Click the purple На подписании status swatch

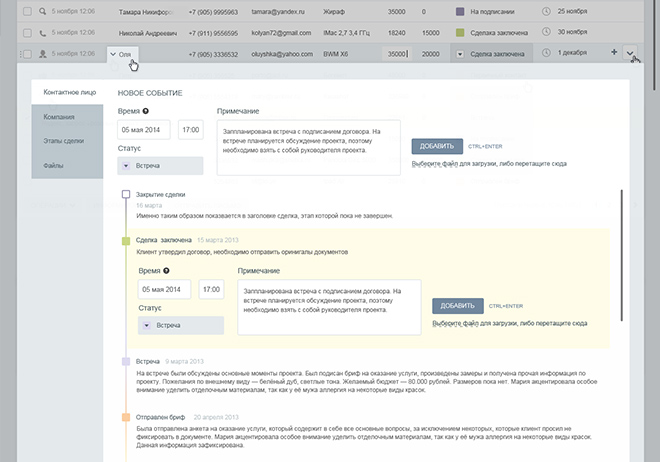(459, 13)
